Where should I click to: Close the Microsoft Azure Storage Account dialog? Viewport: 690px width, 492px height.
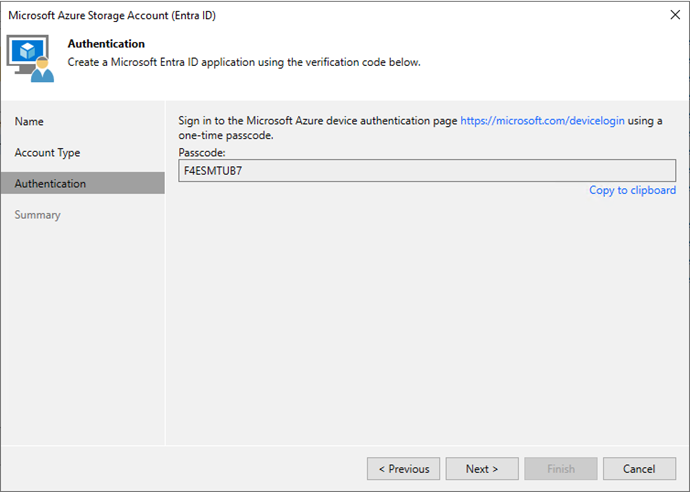coord(675,15)
